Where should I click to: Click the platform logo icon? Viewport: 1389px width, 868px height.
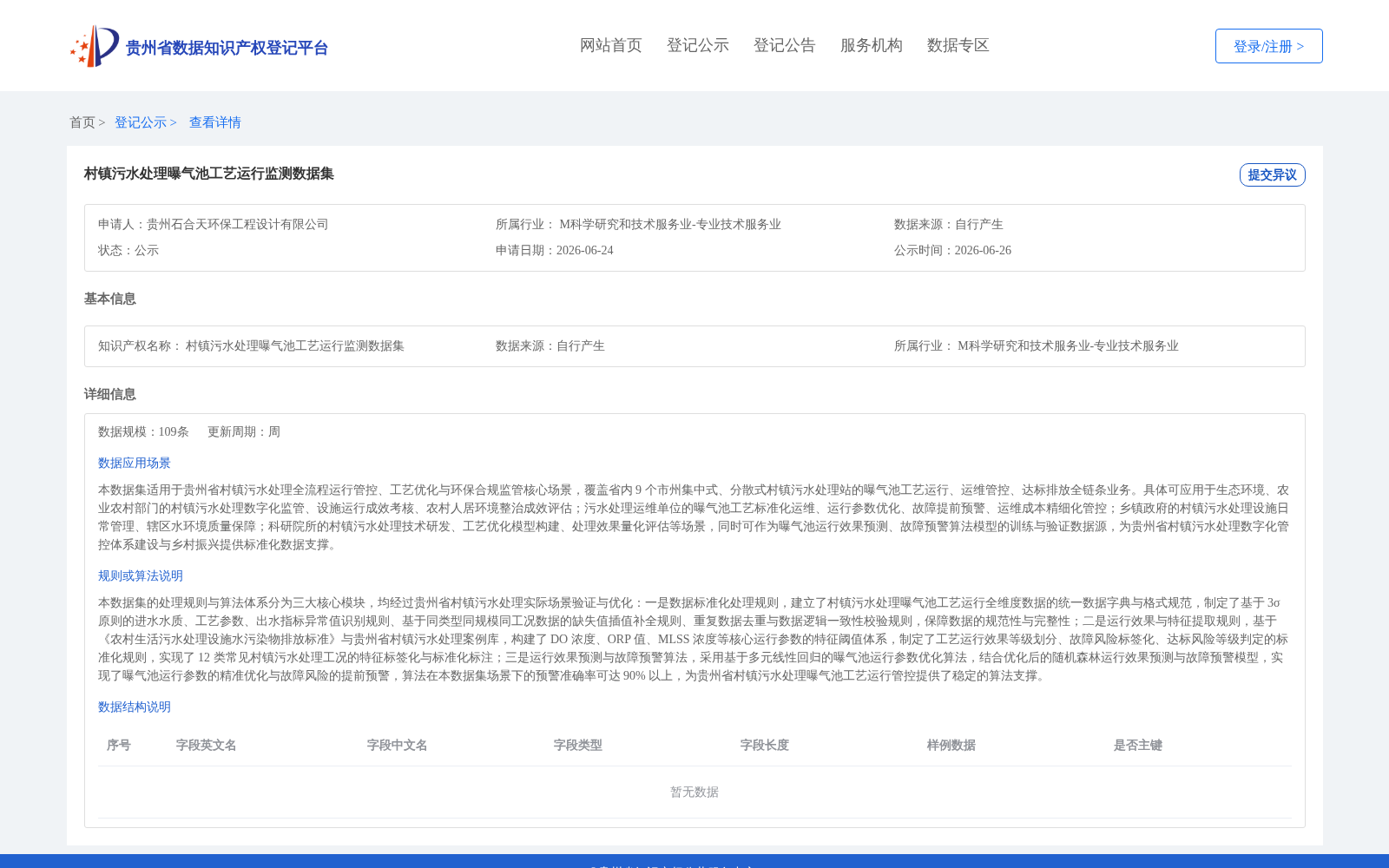pyautogui.click(x=95, y=46)
